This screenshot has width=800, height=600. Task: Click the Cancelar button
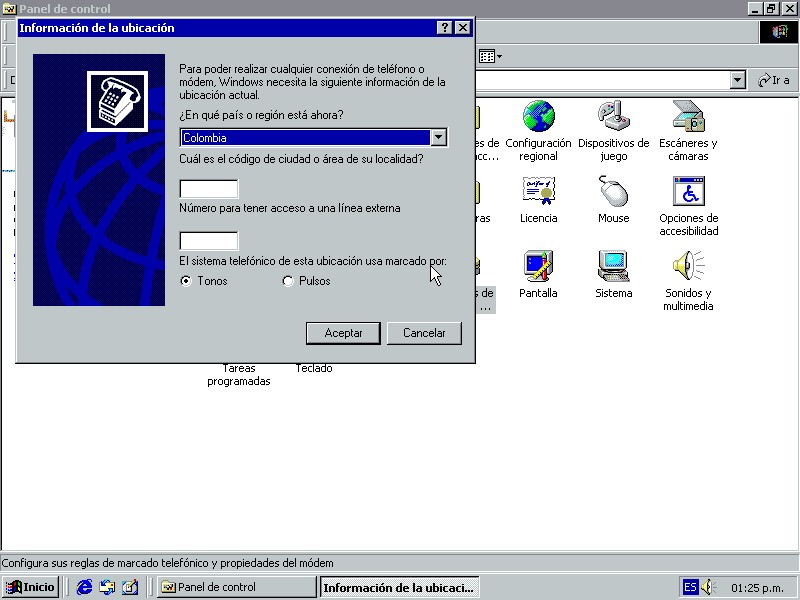pos(424,333)
